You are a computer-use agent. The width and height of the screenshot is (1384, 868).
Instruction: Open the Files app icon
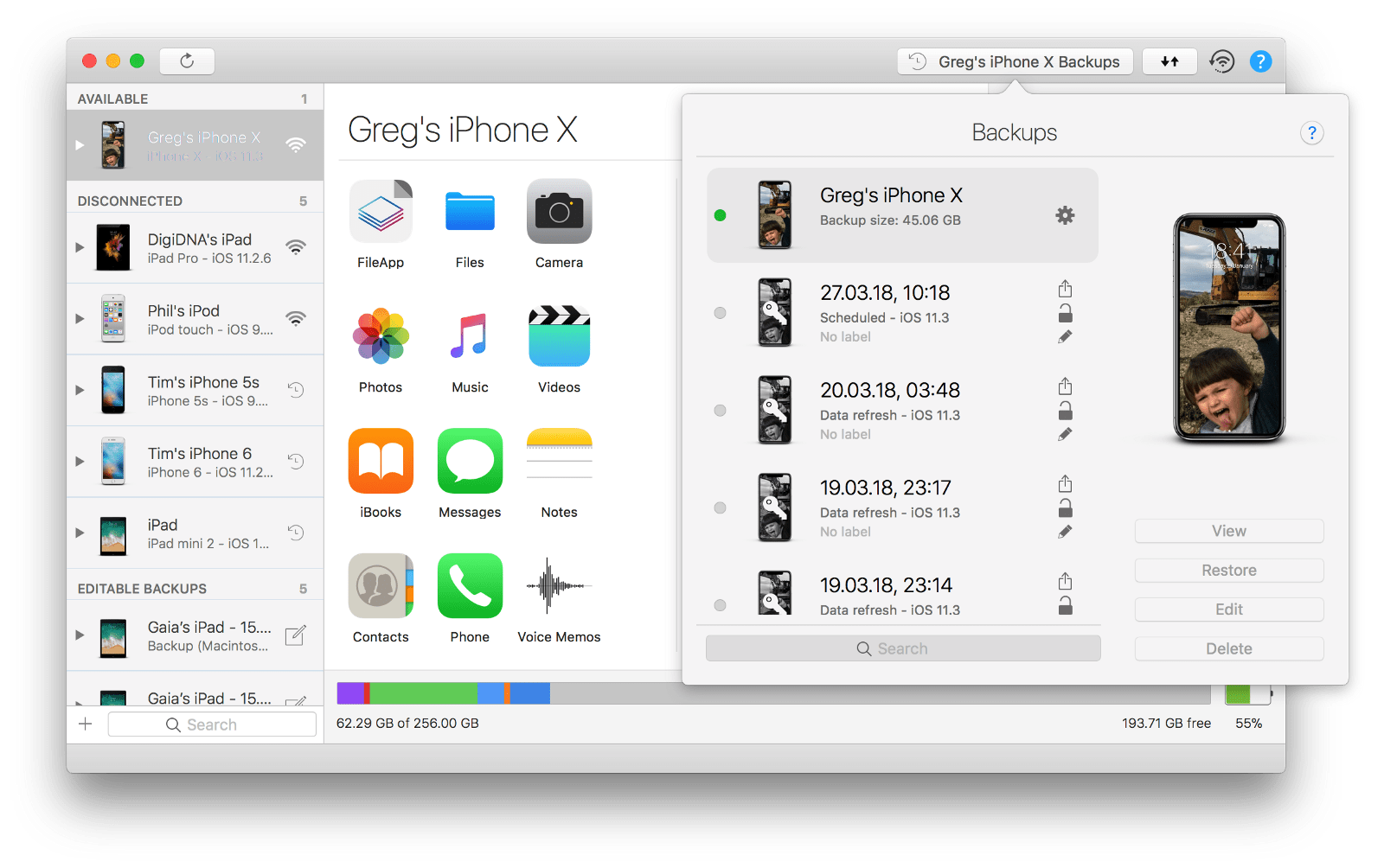click(470, 212)
